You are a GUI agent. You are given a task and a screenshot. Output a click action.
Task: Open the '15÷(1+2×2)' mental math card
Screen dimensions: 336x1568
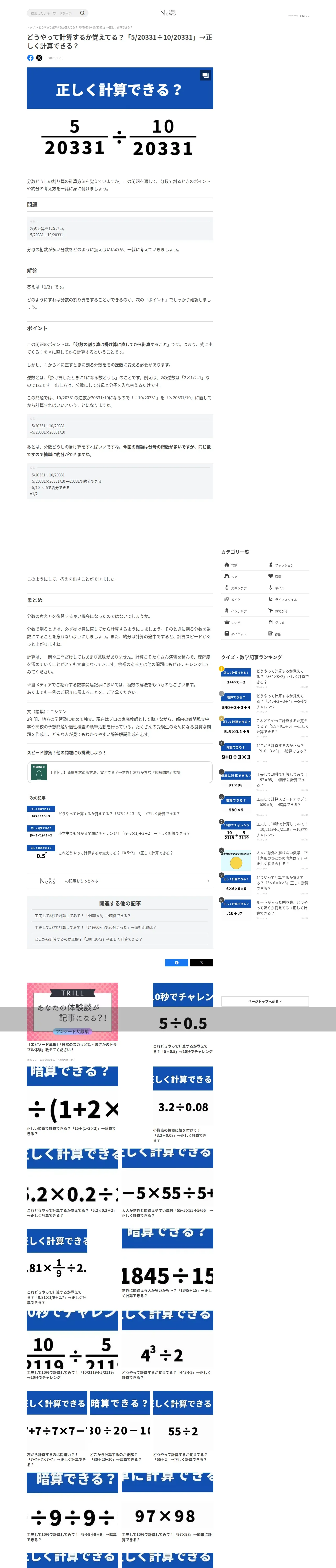tap(72, 1101)
